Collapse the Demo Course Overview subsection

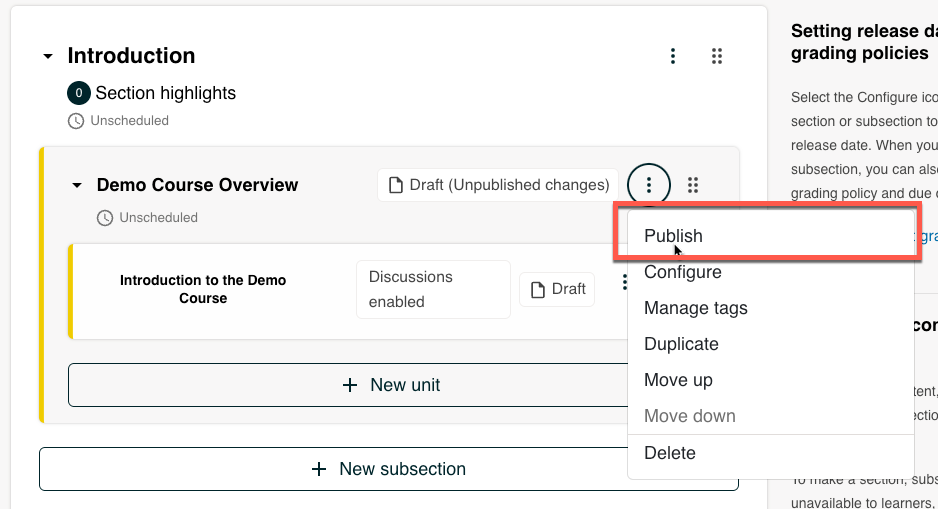[77, 186]
